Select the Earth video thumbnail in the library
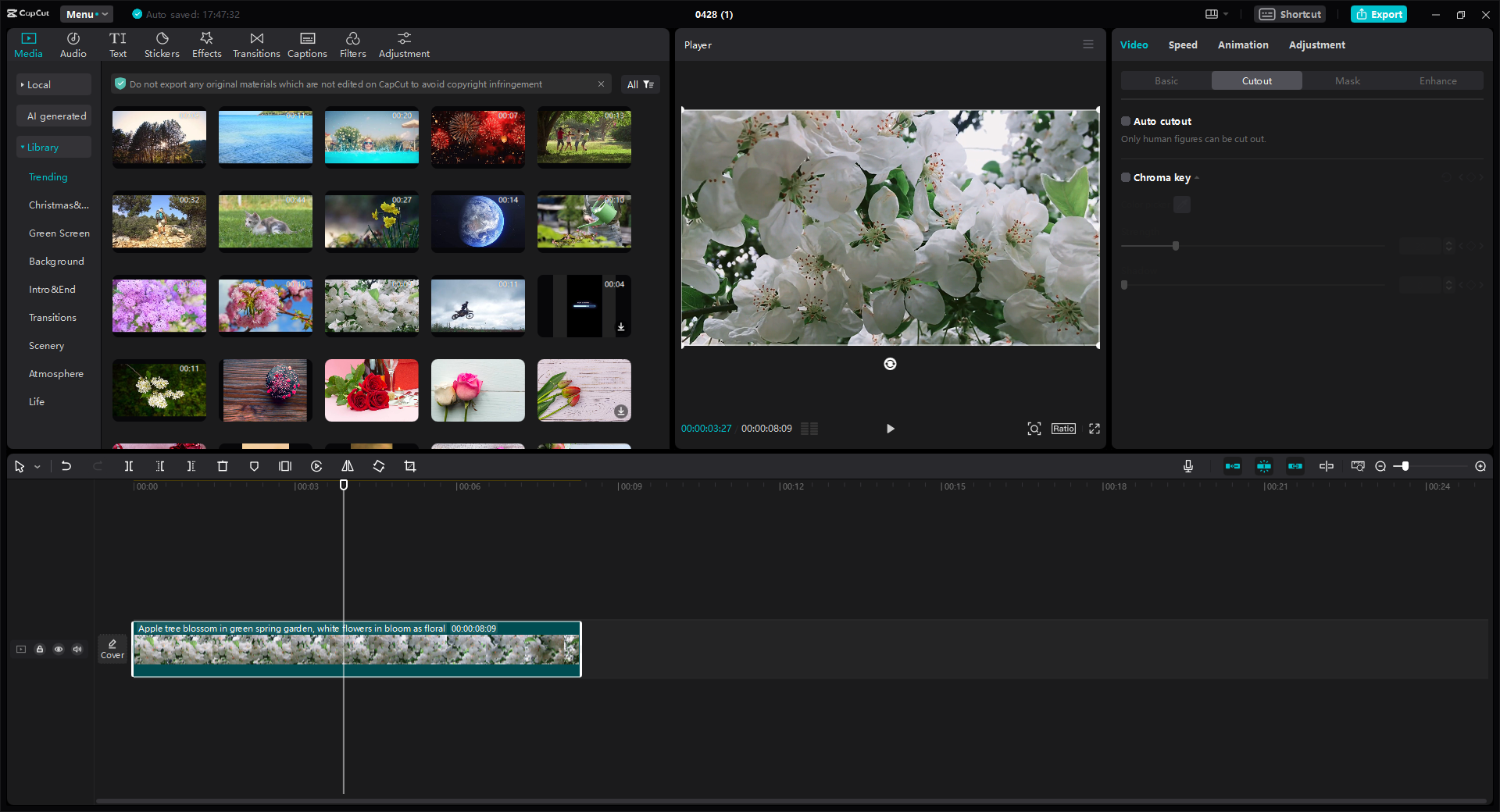The height and width of the screenshot is (812, 1500). (477, 222)
